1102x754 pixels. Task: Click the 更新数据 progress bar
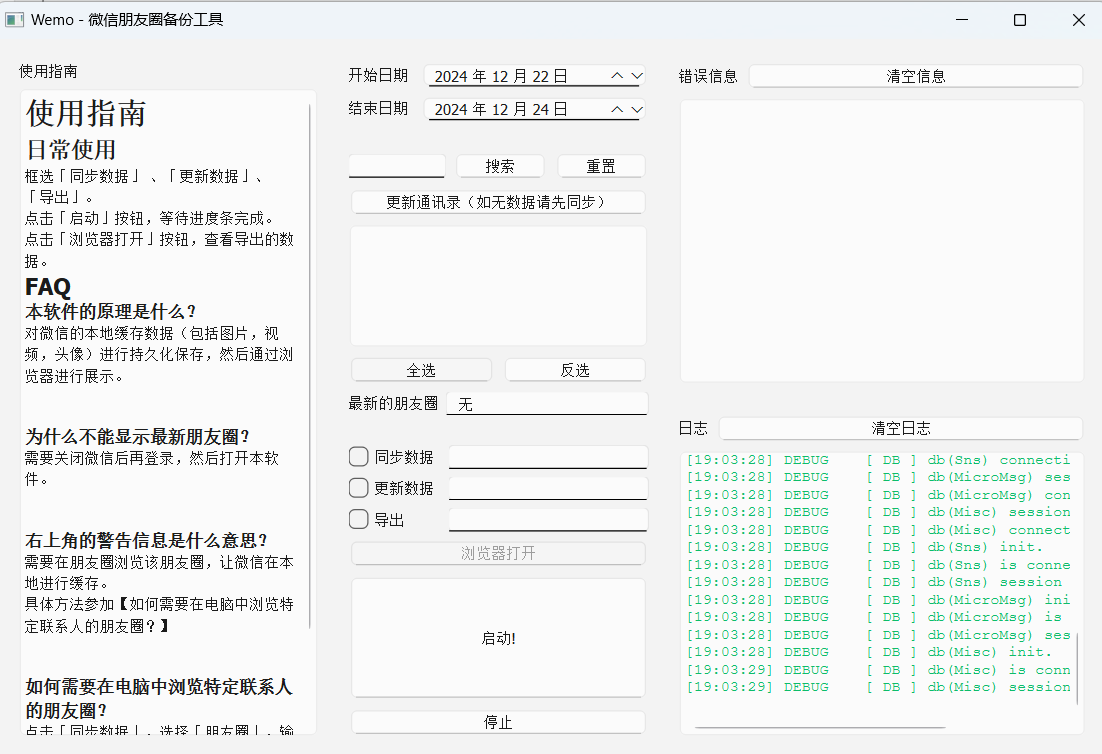(x=547, y=488)
